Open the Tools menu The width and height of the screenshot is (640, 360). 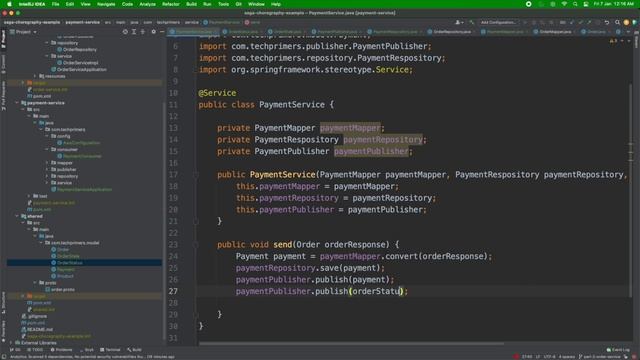pyautogui.click(x=223, y=4)
